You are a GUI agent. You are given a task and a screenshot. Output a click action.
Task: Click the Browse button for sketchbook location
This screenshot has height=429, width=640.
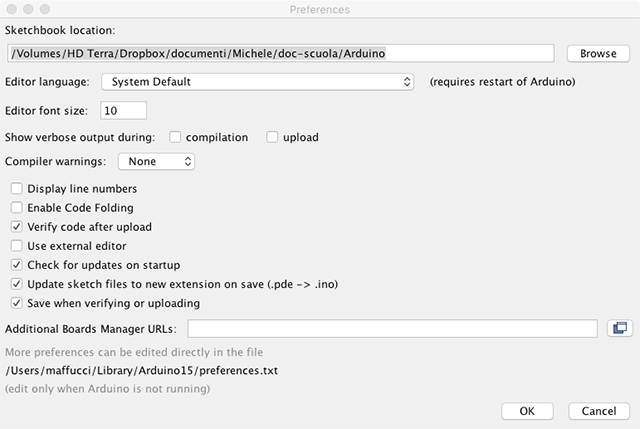coord(598,53)
